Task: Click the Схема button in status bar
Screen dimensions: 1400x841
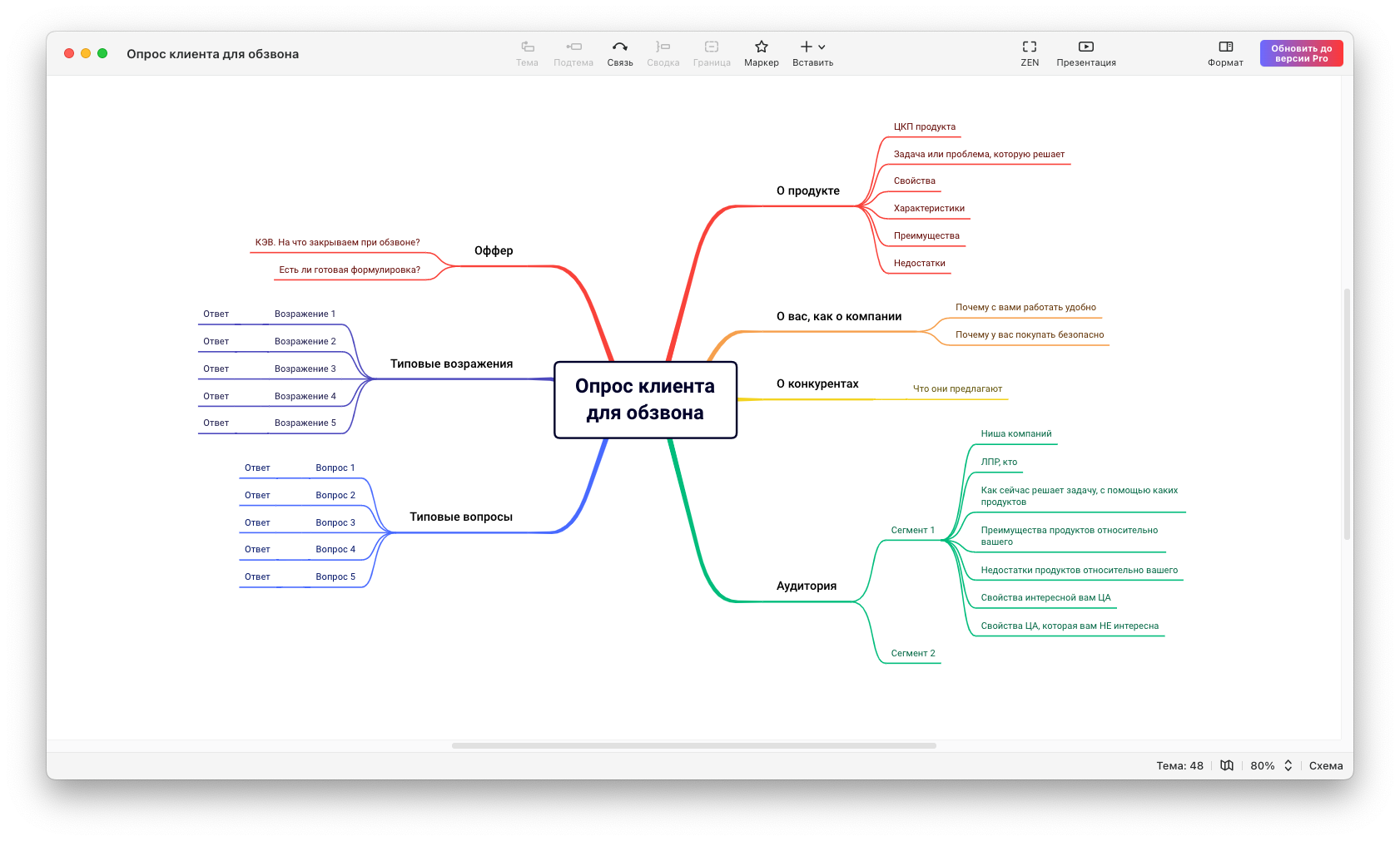Action: tap(1325, 765)
